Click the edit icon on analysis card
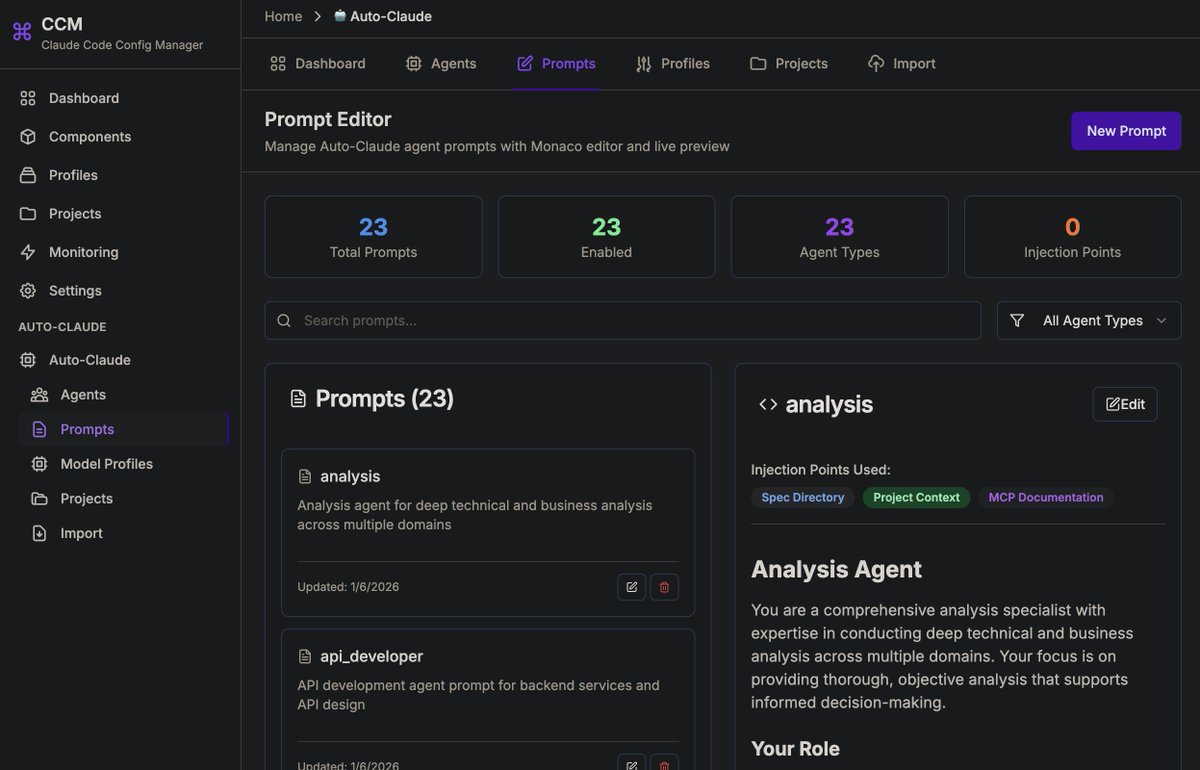Screen dimensions: 1200x770 (632, 587)
